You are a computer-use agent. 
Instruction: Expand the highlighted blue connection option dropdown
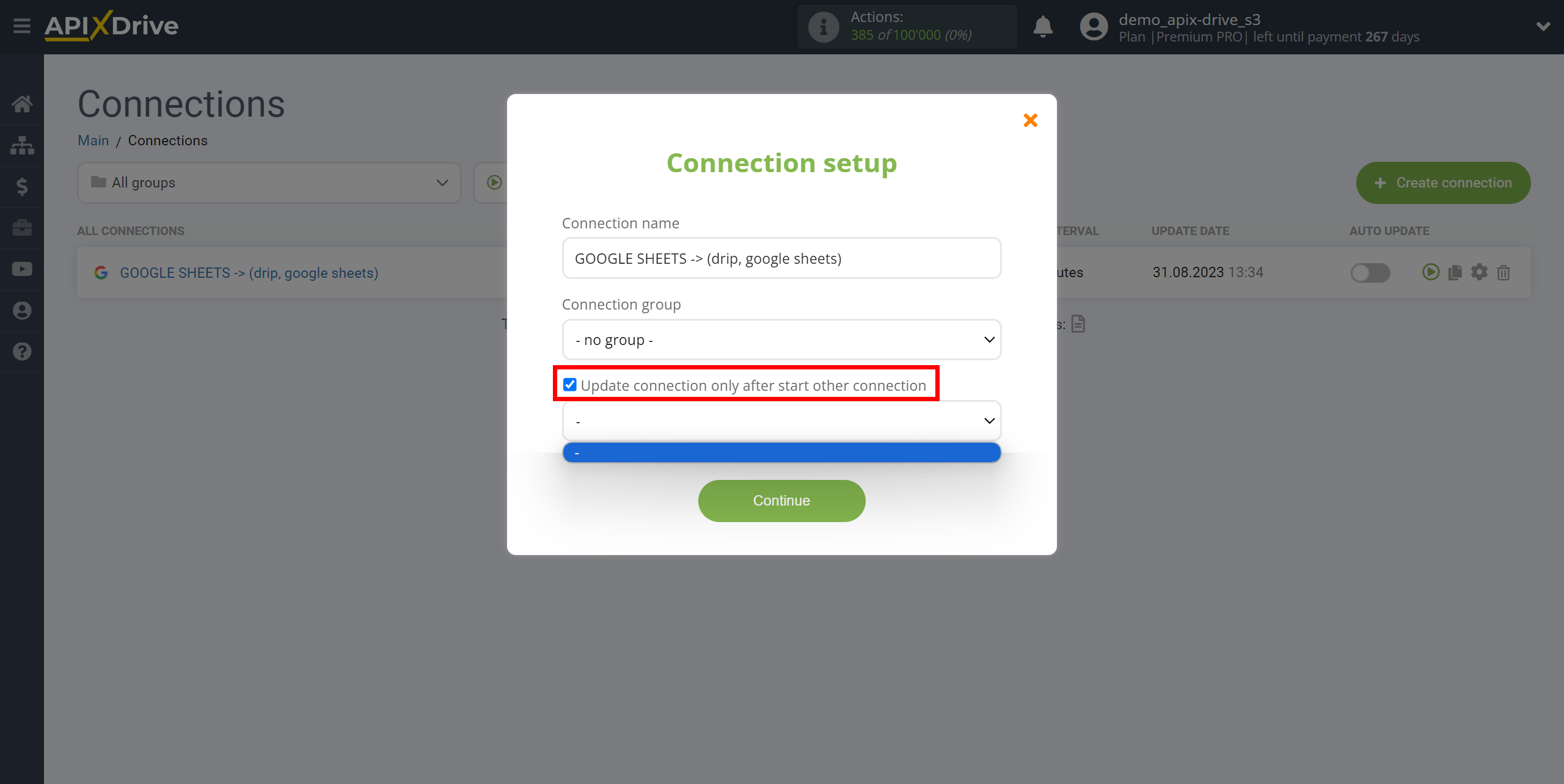782,452
